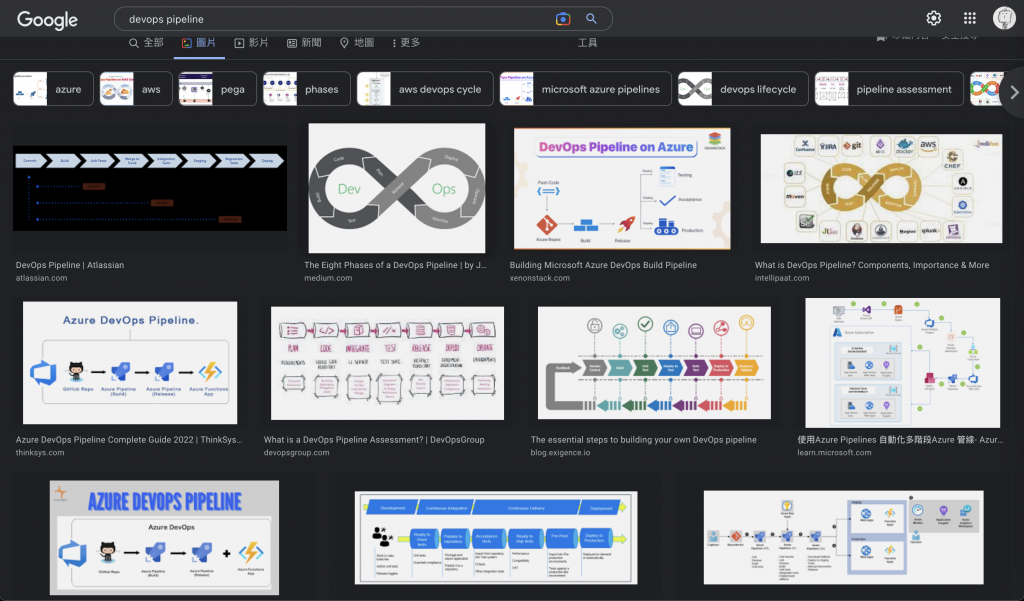The height and width of the screenshot is (601, 1024).
Task: Open the colorful arrows pipeline steps image
Action: [x=654, y=363]
